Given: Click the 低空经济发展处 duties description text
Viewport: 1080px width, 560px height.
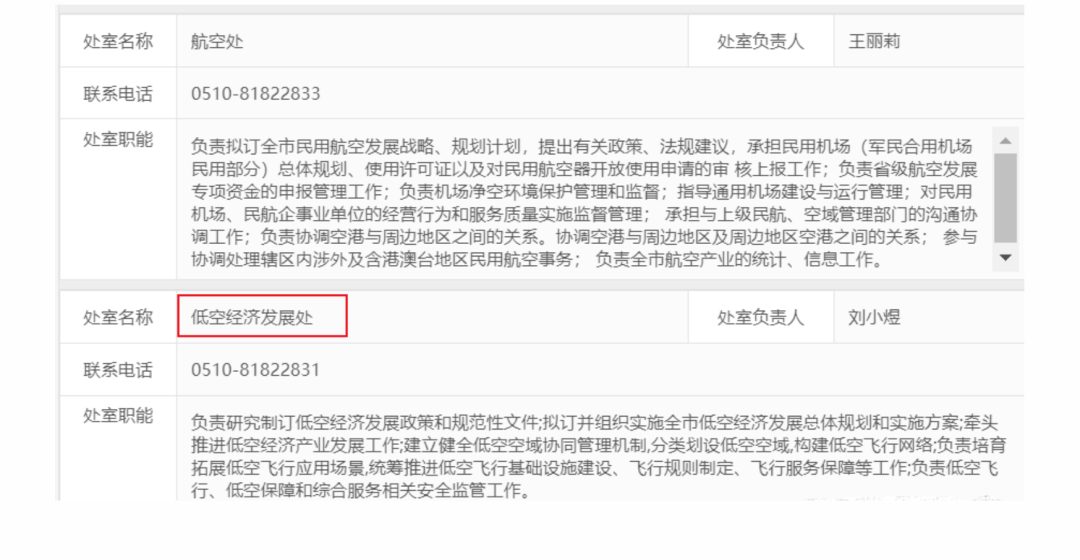Looking at the screenshot, I should pyautogui.click(x=598, y=456).
